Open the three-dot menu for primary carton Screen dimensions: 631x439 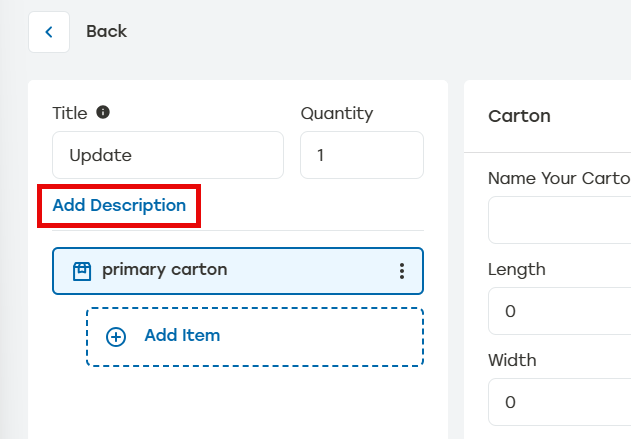tap(402, 271)
